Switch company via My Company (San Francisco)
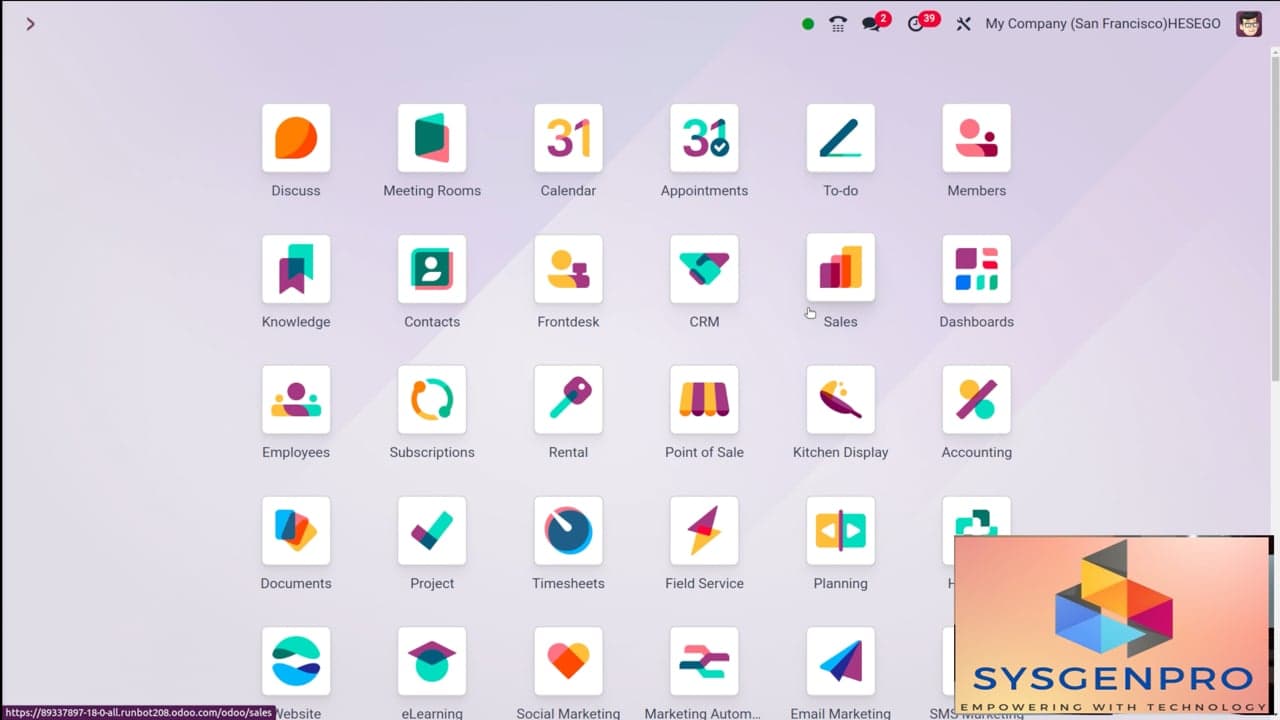1280x720 pixels. pos(1103,24)
